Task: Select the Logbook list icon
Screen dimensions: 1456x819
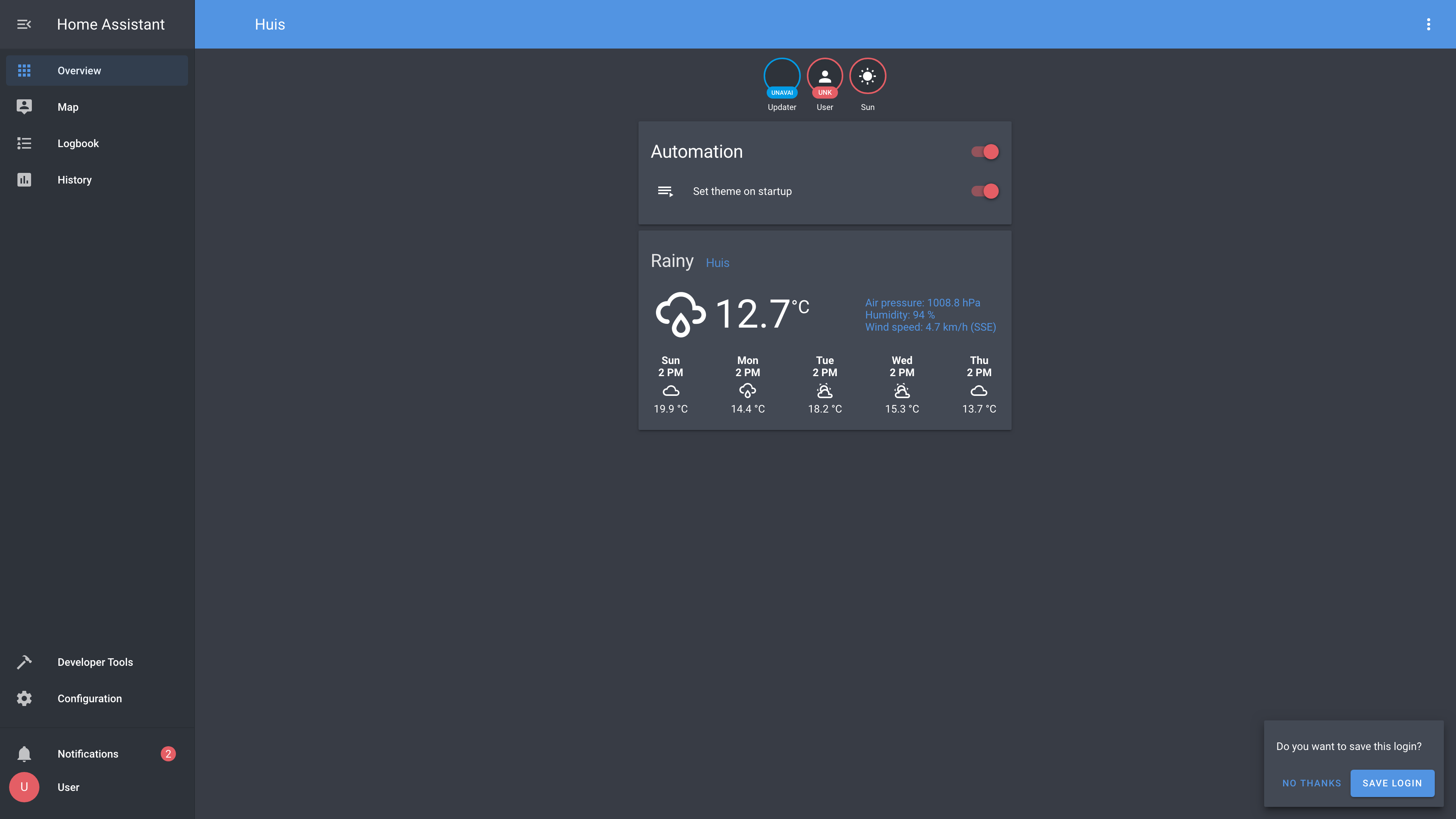Action: pos(24,143)
